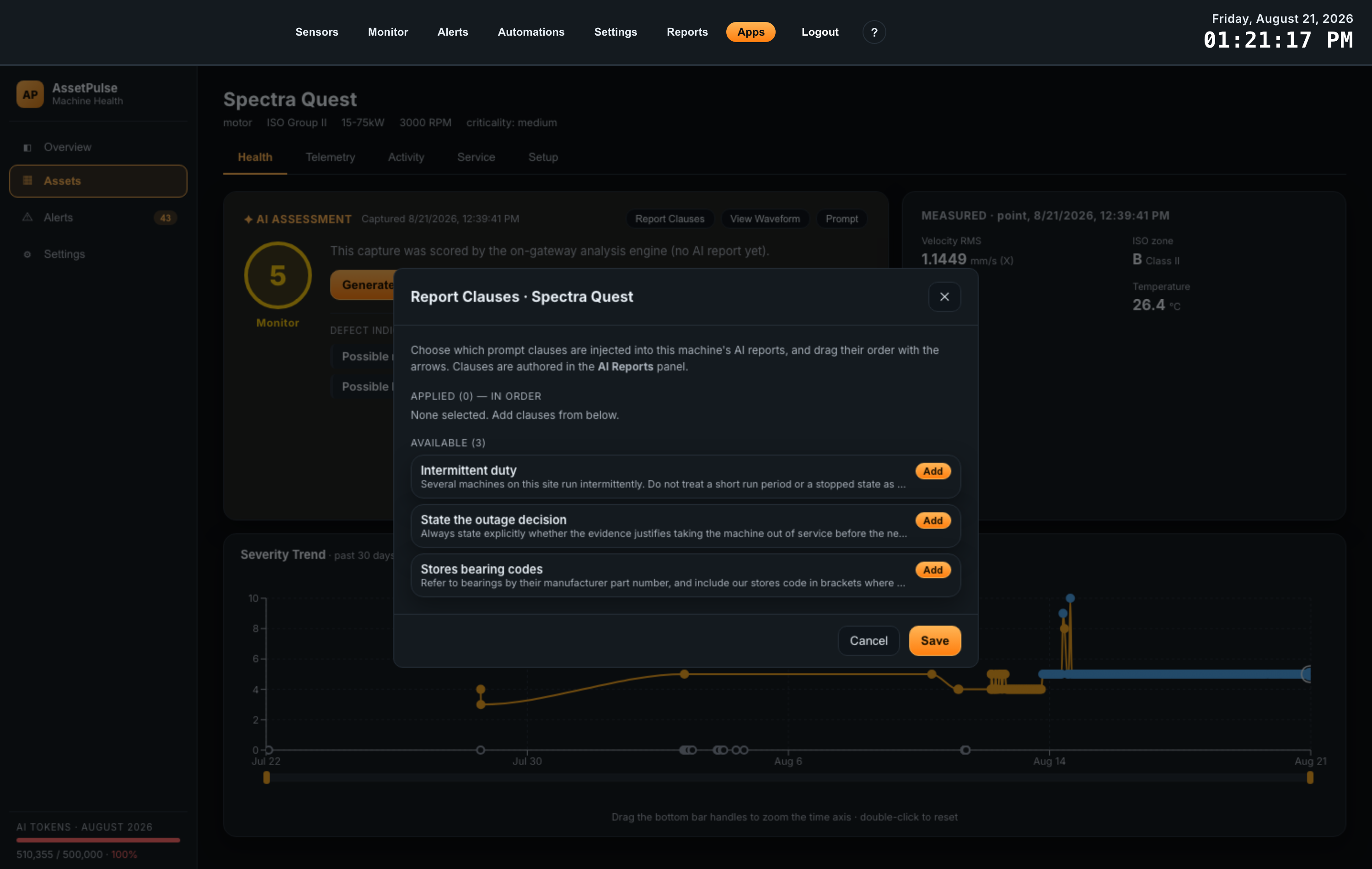This screenshot has width=1372, height=869.
Task: Switch to the Health tab
Action: [x=255, y=157]
